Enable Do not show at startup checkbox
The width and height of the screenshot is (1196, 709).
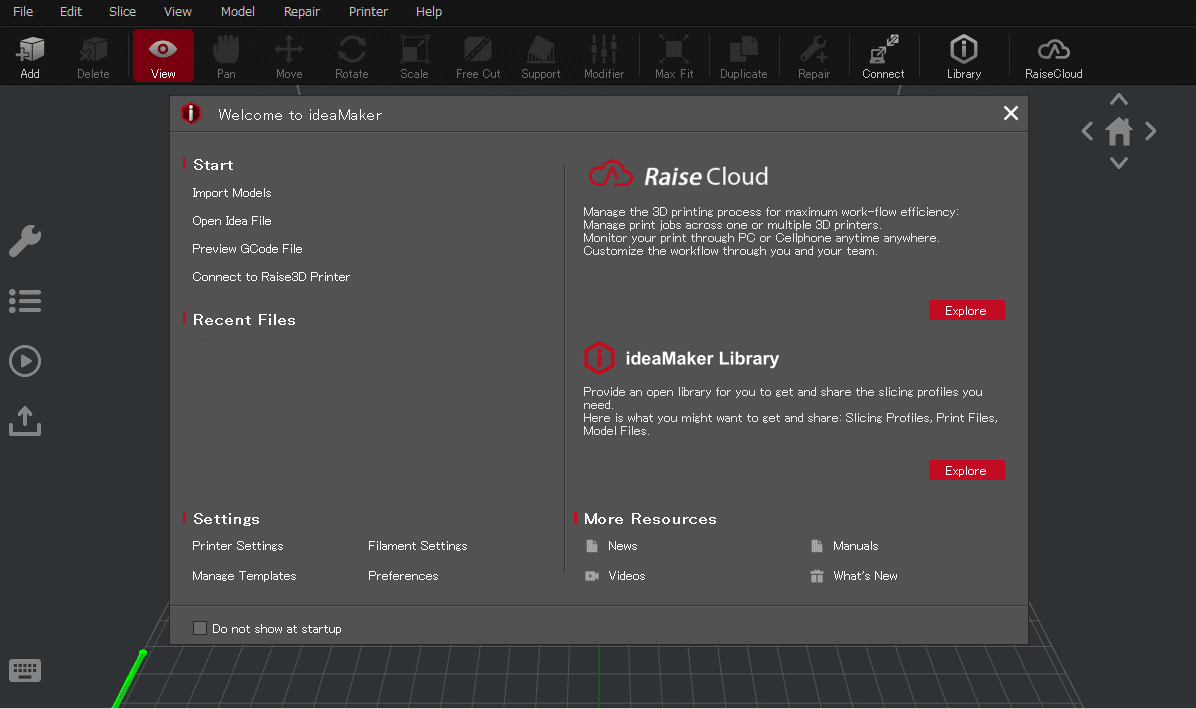pyautogui.click(x=200, y=628)
